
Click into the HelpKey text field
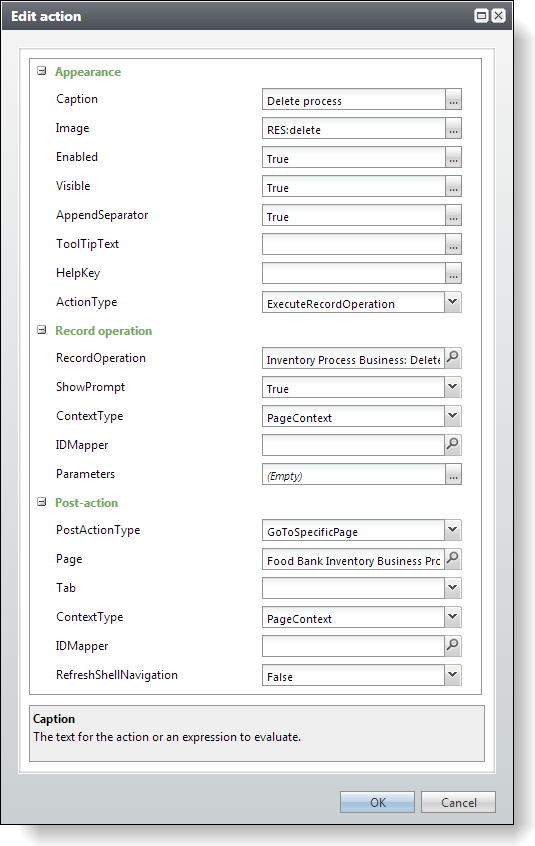coord(354,273)
